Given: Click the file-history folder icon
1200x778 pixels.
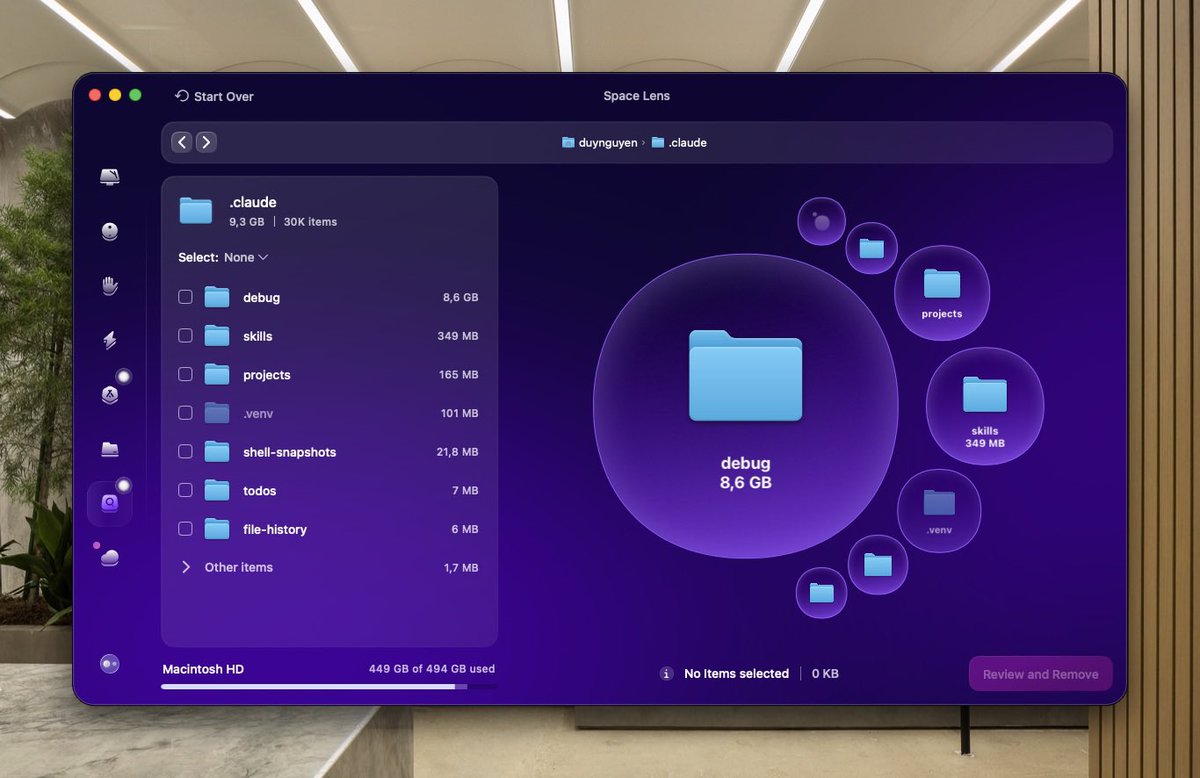Looking at the screenshot, I should [x=217, y=529].
